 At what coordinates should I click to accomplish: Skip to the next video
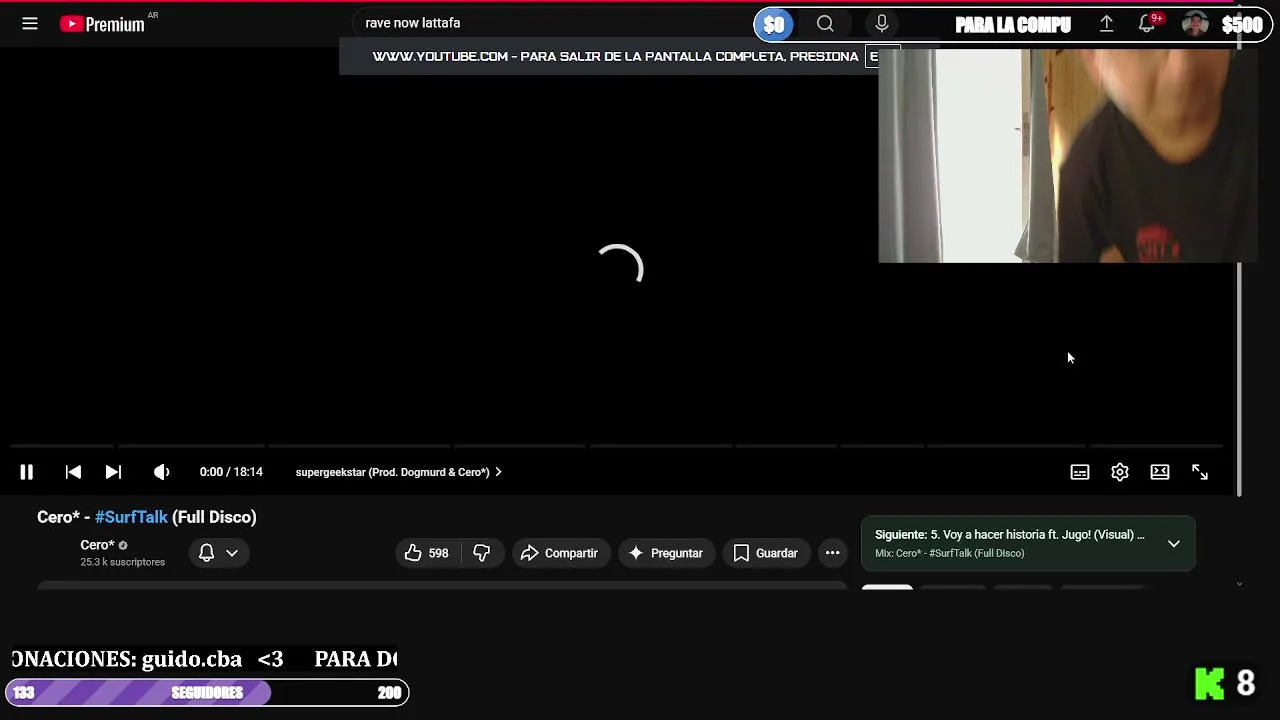point(113,472)
